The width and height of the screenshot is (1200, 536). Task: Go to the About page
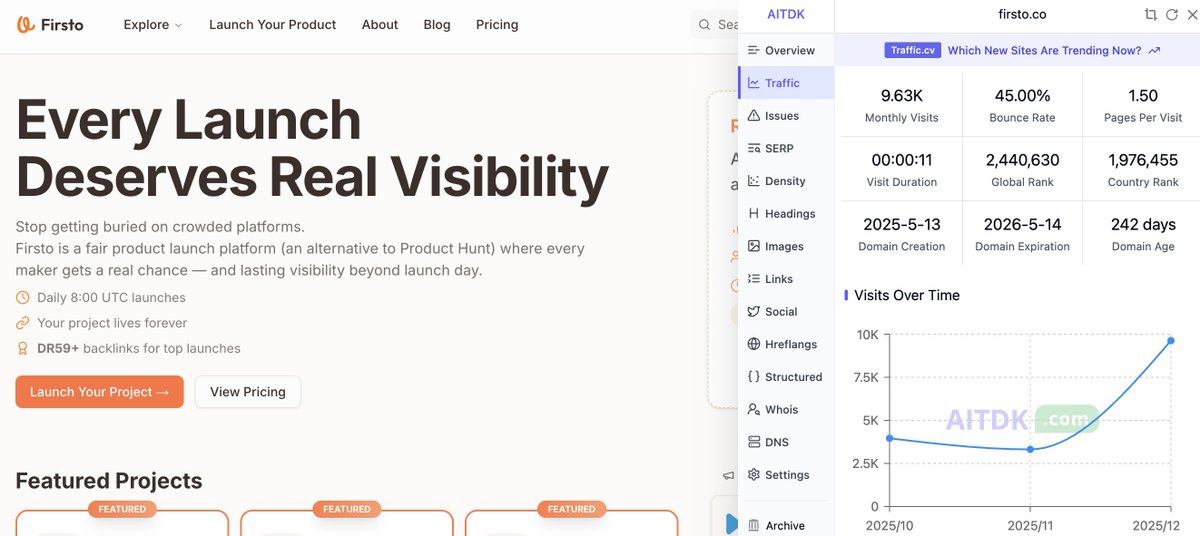click(x=380, y=24)
